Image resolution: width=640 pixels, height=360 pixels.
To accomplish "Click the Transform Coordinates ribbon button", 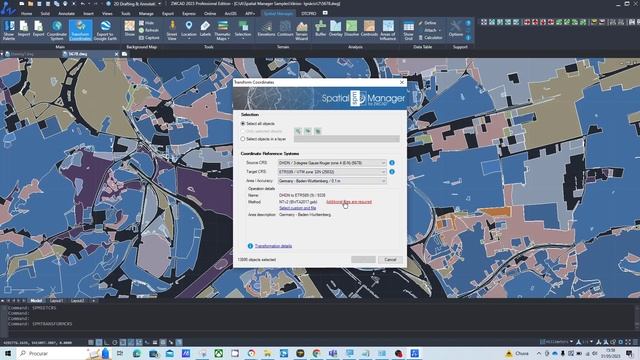I will (80, 30).
